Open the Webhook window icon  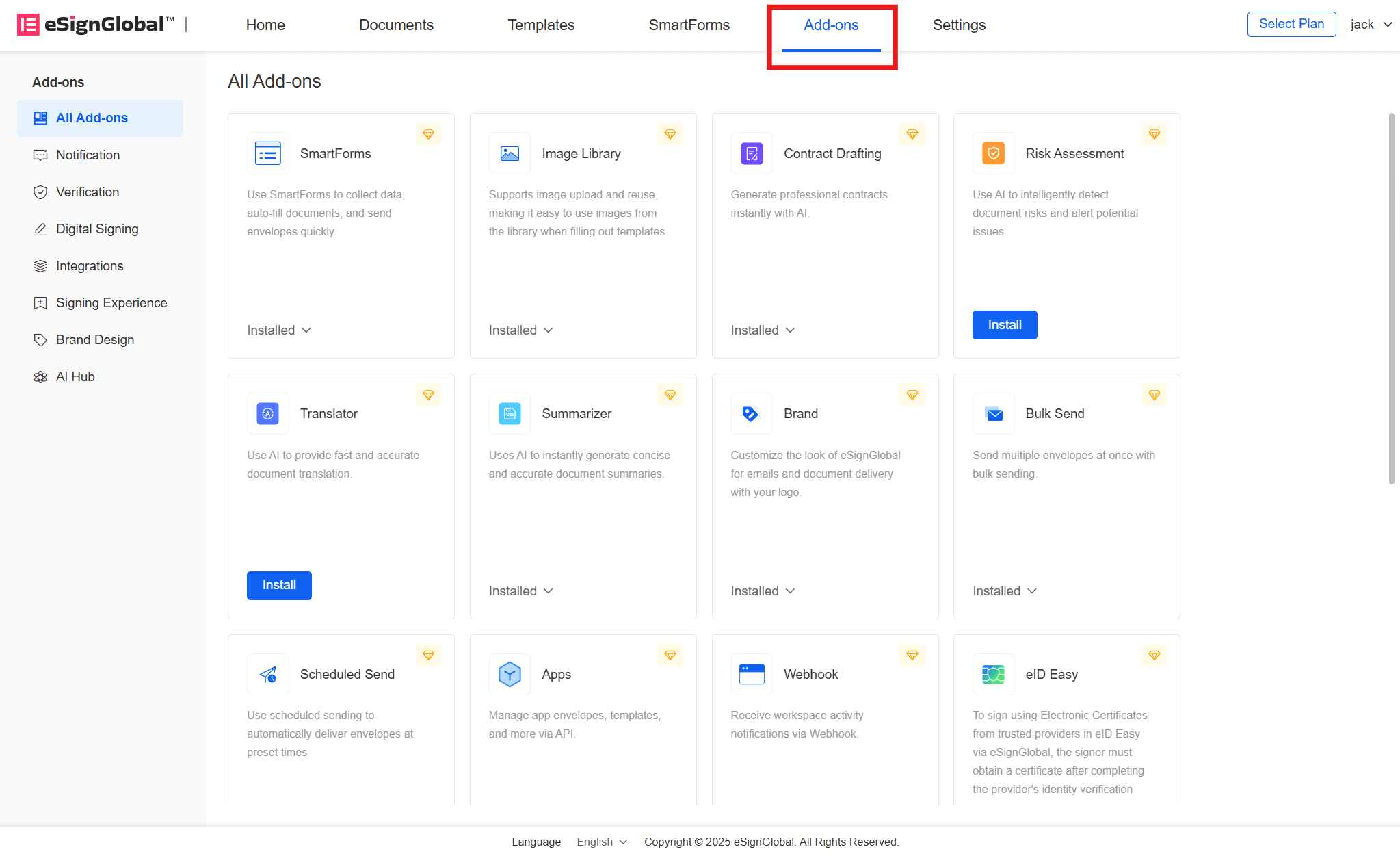pos(752,674)
